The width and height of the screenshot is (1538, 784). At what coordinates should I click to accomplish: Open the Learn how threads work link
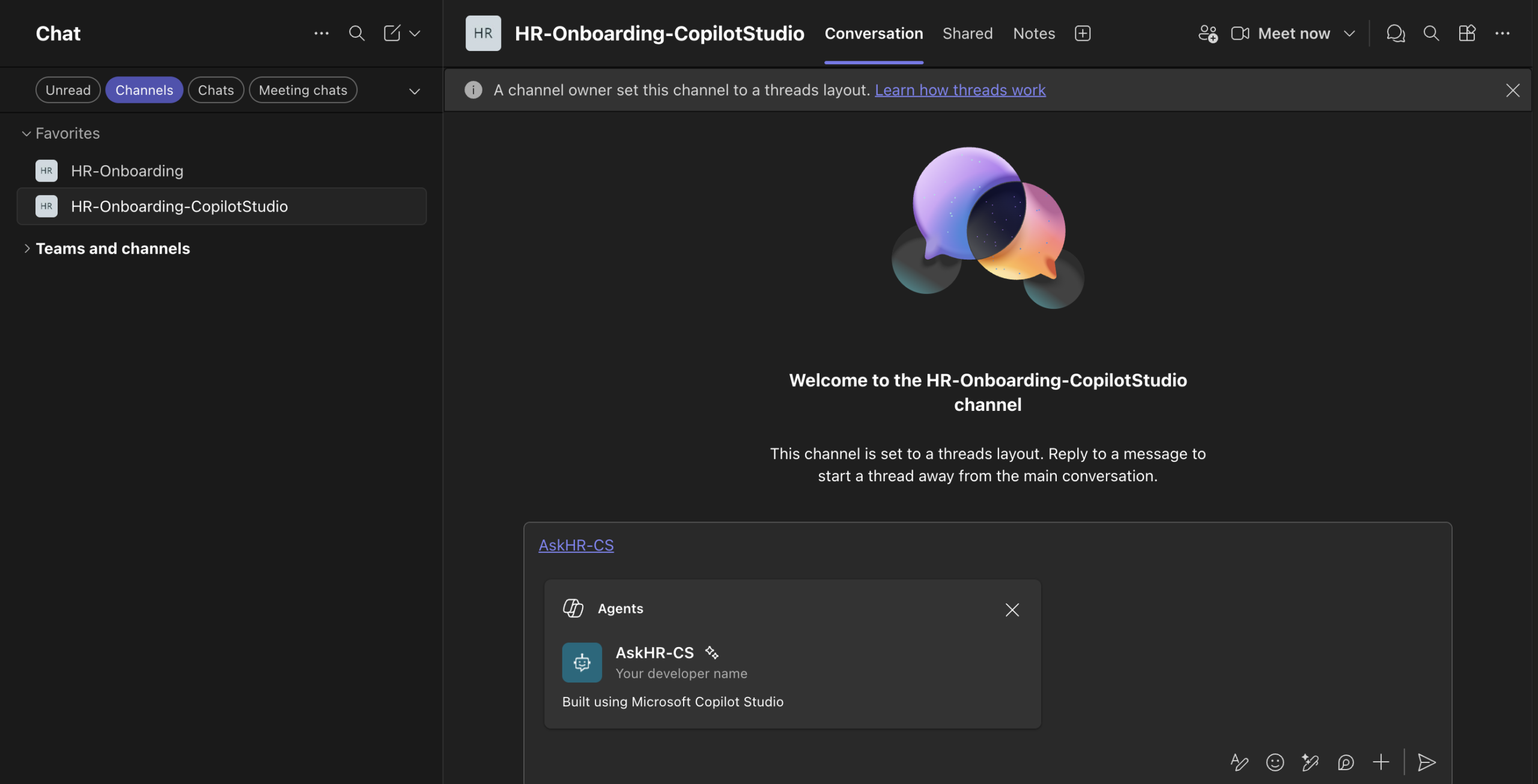[x=960, y=90]
